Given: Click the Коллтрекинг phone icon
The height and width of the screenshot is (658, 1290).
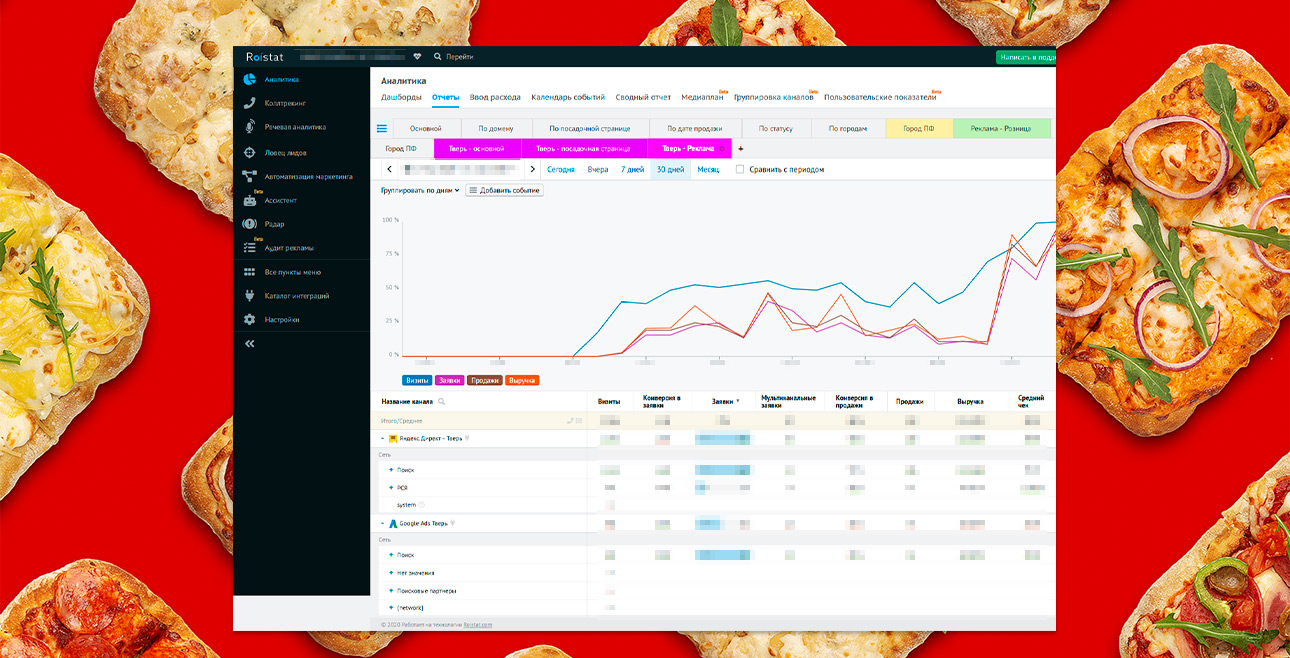Looking at the screenshot, I should tap(250, 103).
